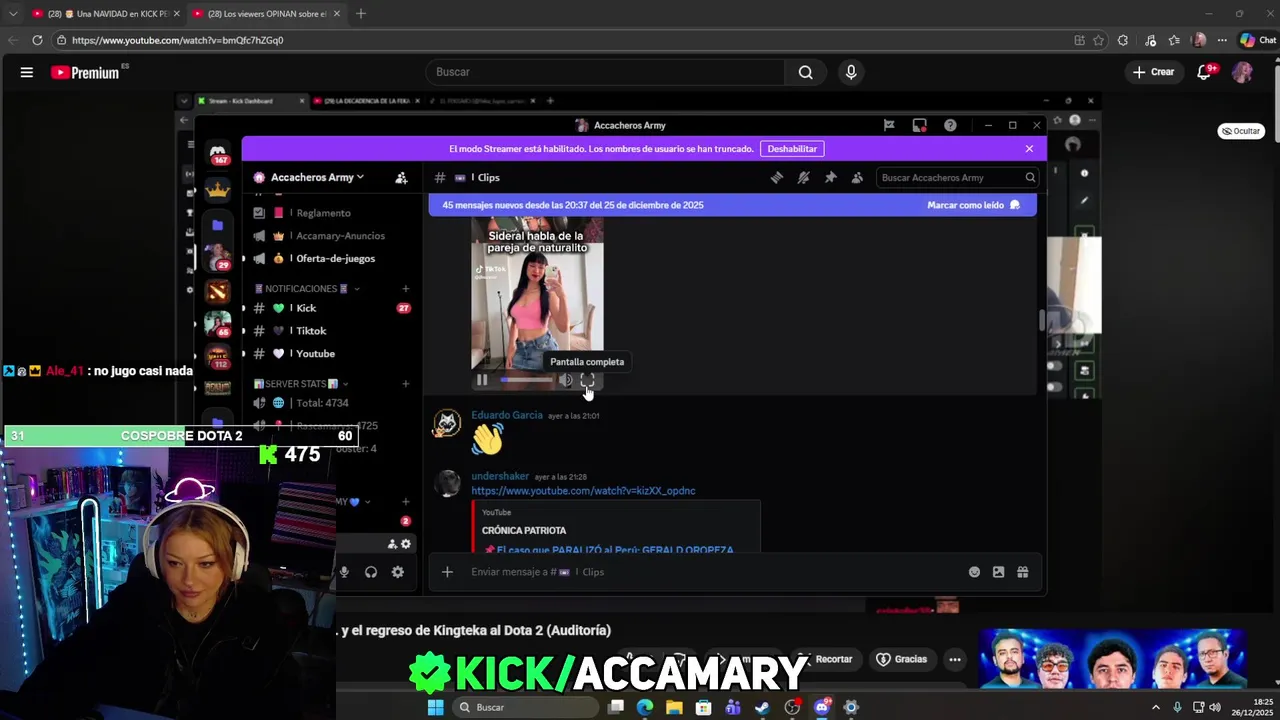This screenshot has height=720, width=1280.
Task: Open pinned messages in Clips channel
Action: (x=830, y=178)
